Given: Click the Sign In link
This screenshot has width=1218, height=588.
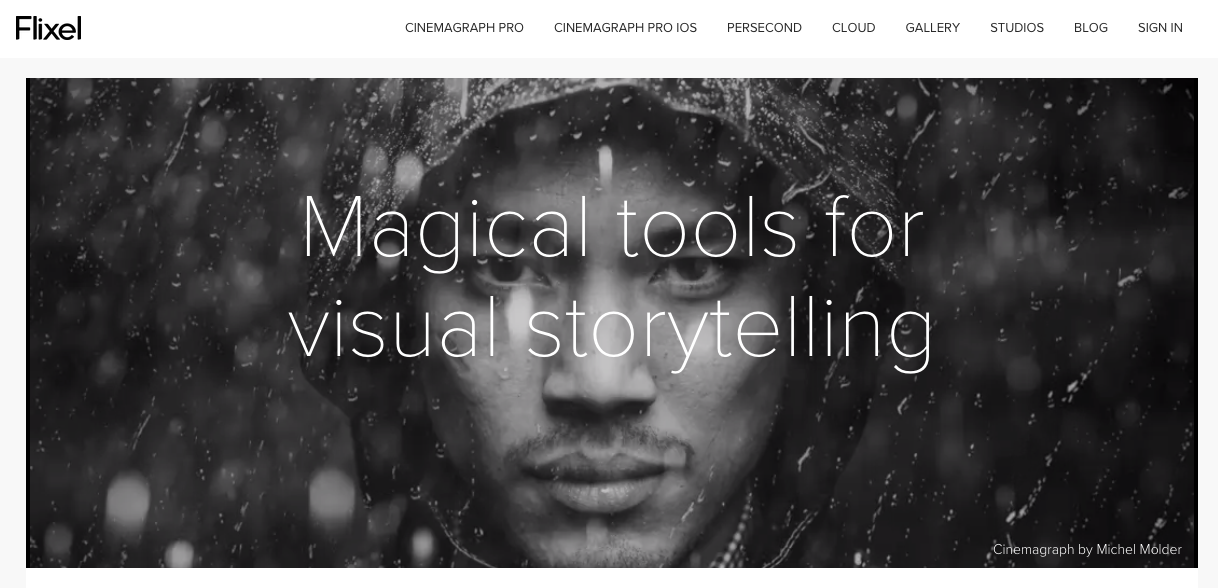Looking at the screenshot, I should (x=1160, y=28).
